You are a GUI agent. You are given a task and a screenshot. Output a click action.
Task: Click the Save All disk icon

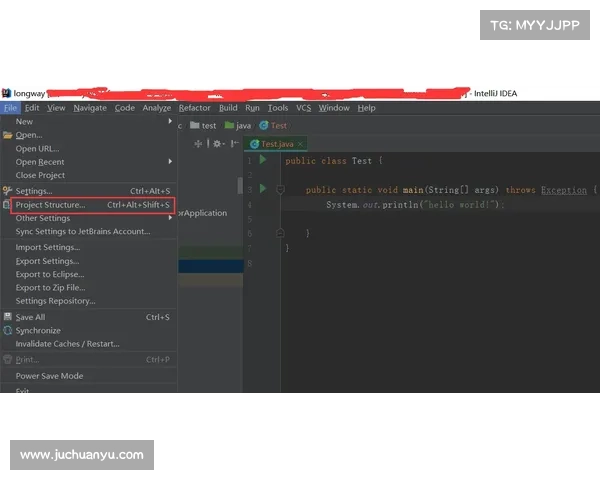coord(8,317)
